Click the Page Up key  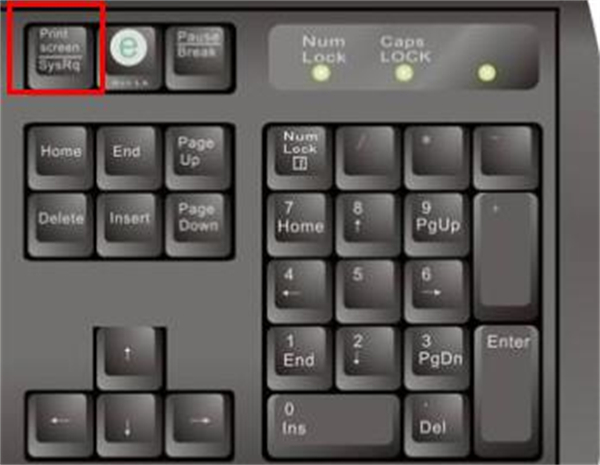click(x=199, y=157)
